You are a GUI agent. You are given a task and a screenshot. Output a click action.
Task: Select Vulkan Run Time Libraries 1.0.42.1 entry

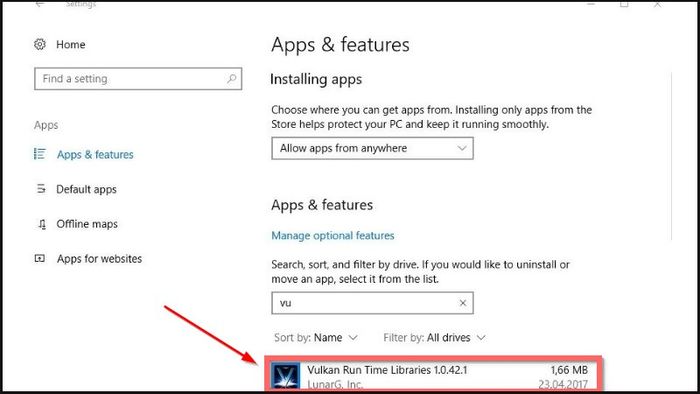[433, 374]
